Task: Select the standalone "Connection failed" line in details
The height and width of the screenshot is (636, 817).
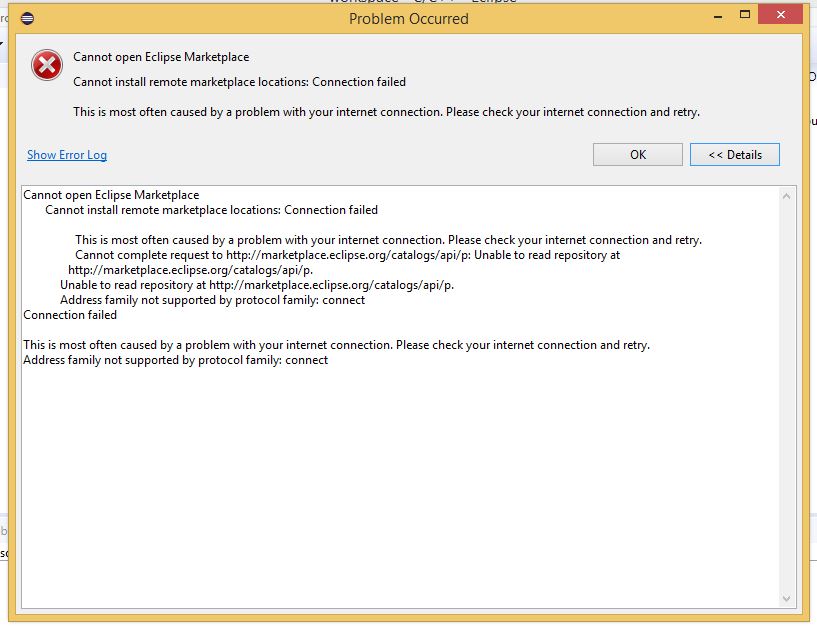Action: pos(70,315)
